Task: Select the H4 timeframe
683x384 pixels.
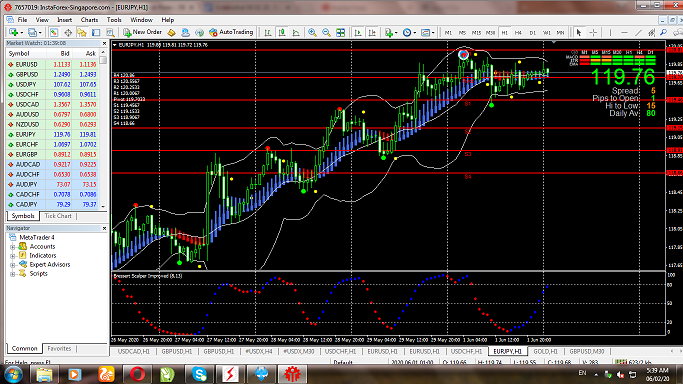Action: (518, 33)
